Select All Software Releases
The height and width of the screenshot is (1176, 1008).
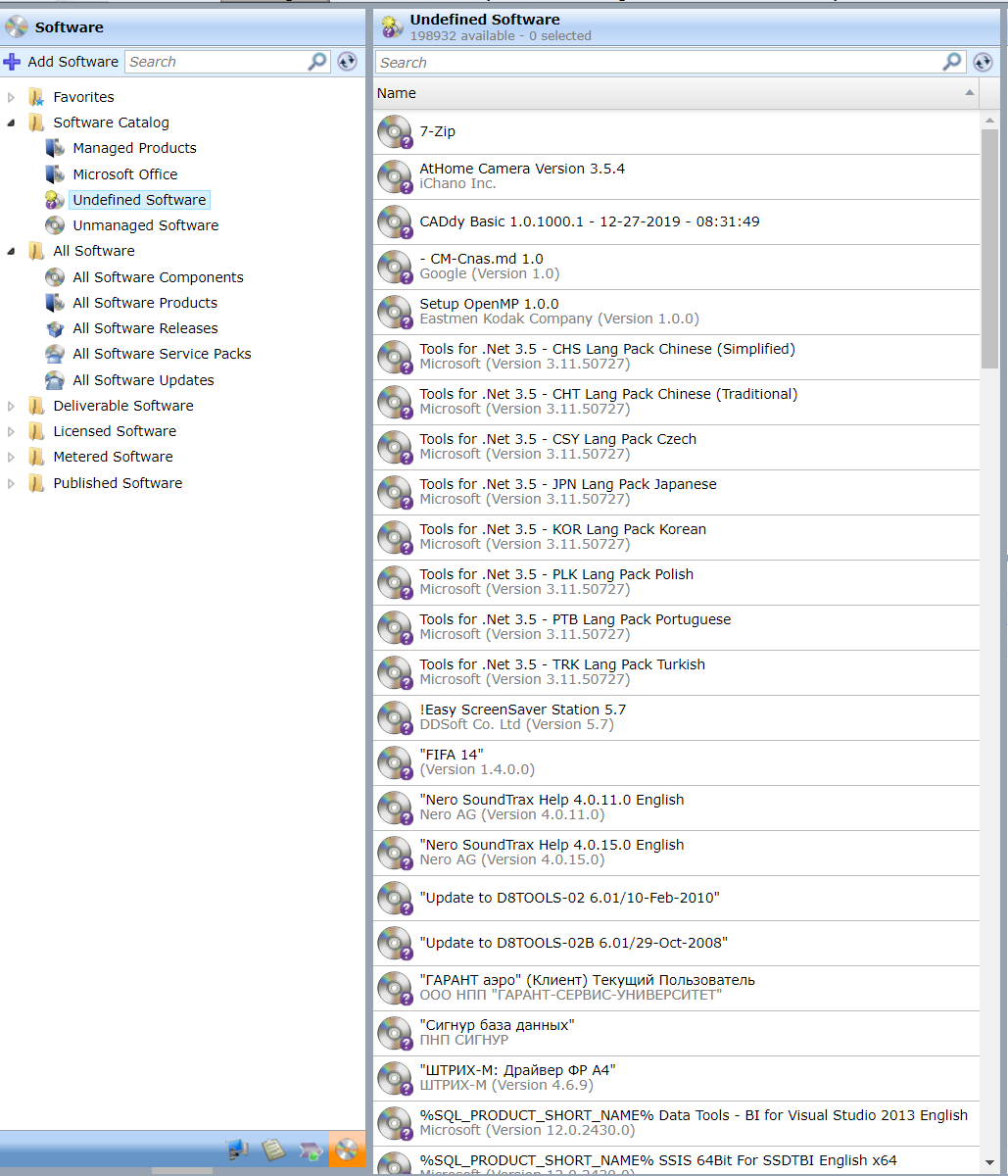click(143, 328)
